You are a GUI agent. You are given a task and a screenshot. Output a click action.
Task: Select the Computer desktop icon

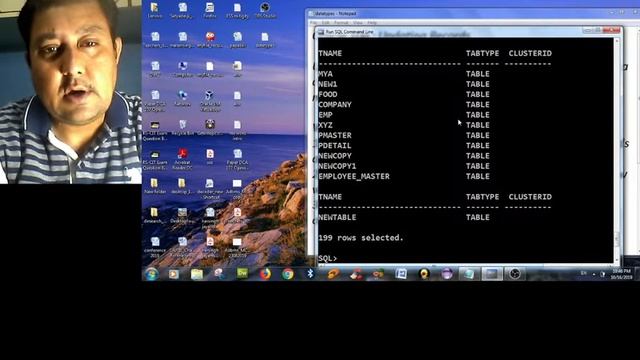[x=182, y=69]
